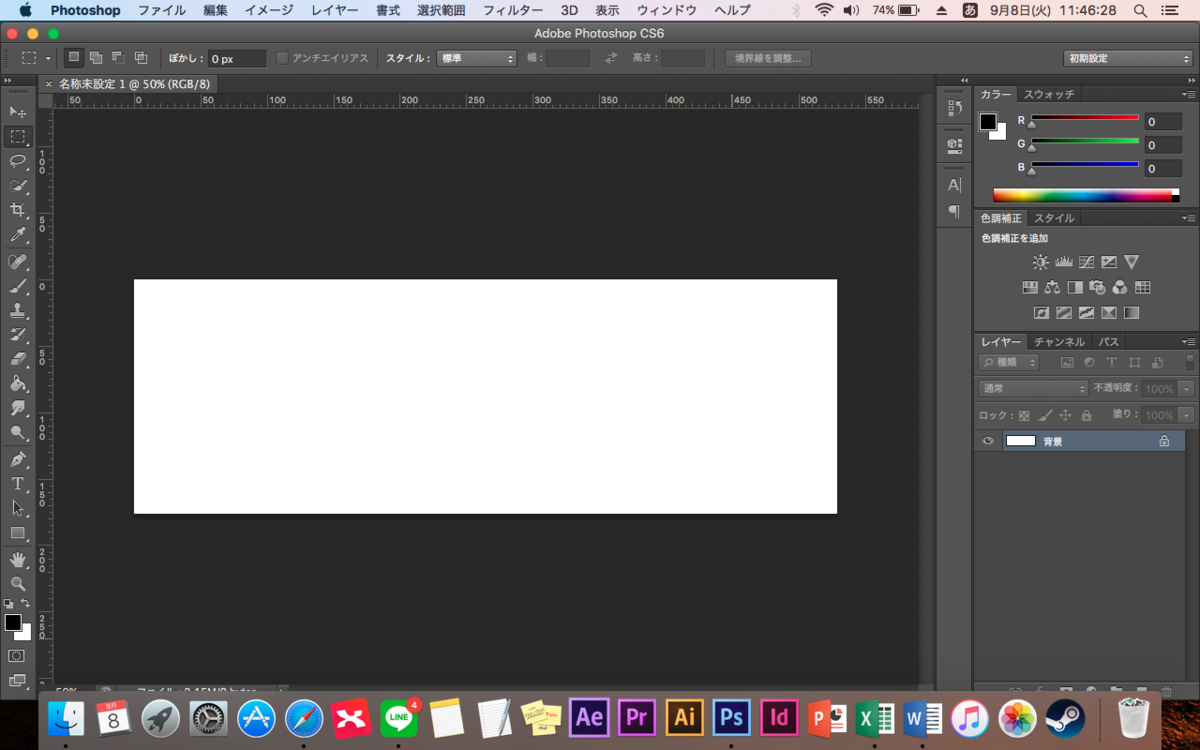
Task: Open the 初期設定 workspace dropdown
Action: pyautogui.click(x=1128, y=59)
